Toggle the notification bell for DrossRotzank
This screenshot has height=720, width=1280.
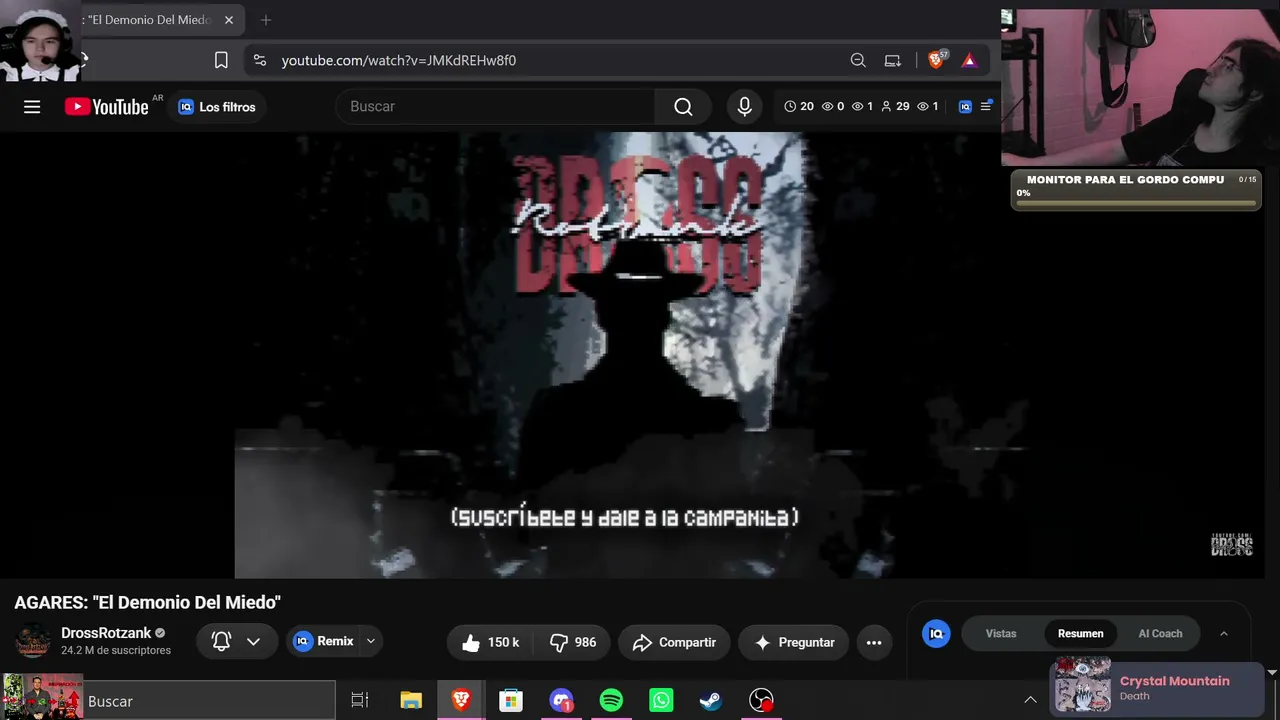point(222,642)
